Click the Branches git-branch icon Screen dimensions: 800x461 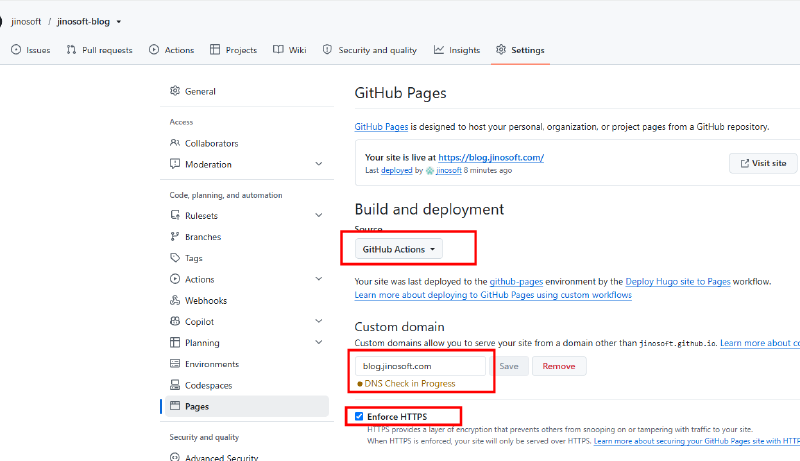point(175,236)
